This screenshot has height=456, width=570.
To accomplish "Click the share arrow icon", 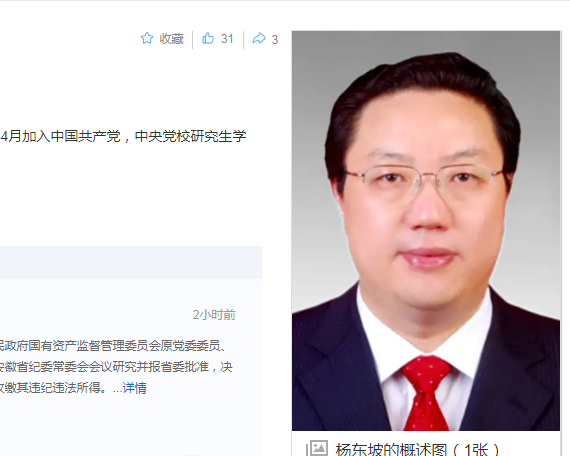I will click(x=259, y=38).
